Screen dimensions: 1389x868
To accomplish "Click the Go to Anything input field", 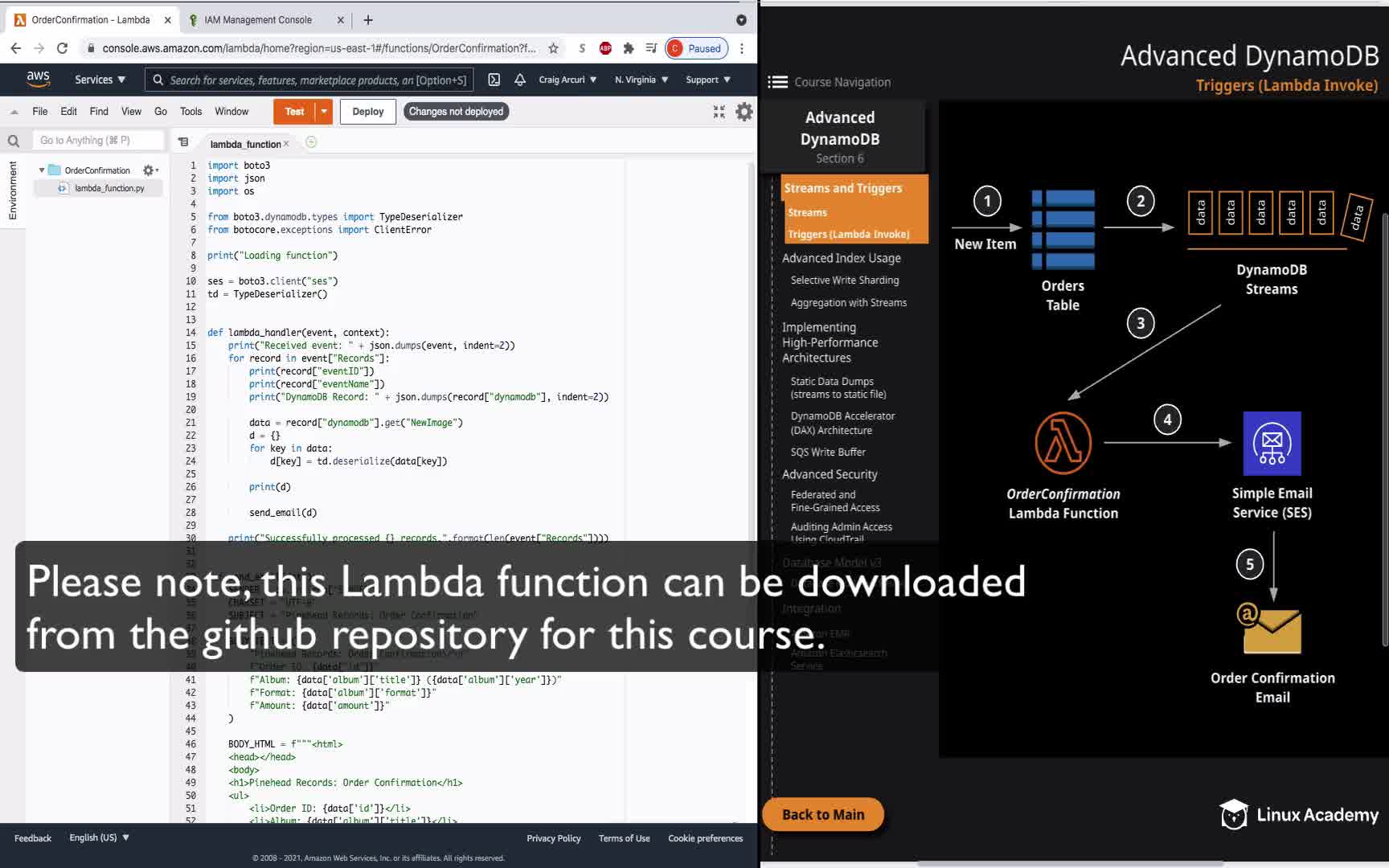I will pyautogui.click(x=98, y=141).
